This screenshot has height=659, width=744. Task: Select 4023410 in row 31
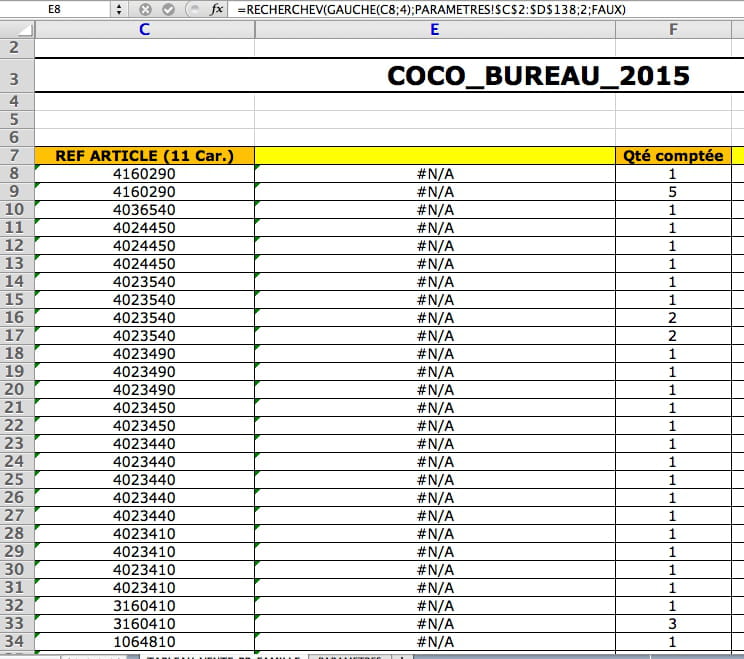click(x=144, y=587)
